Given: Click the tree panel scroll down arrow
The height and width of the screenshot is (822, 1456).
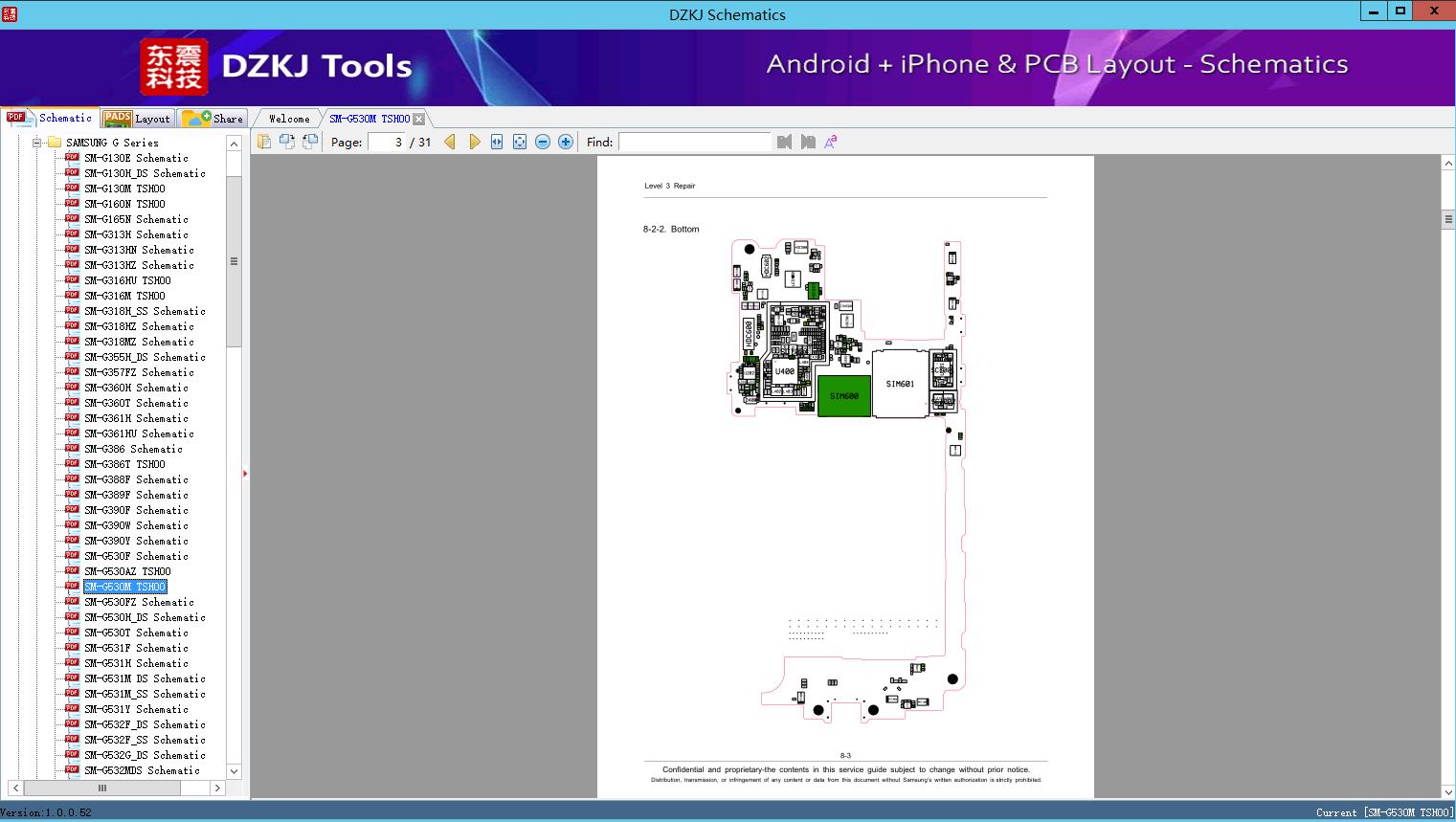Looking at the screenshot, I should coord(234,771).
